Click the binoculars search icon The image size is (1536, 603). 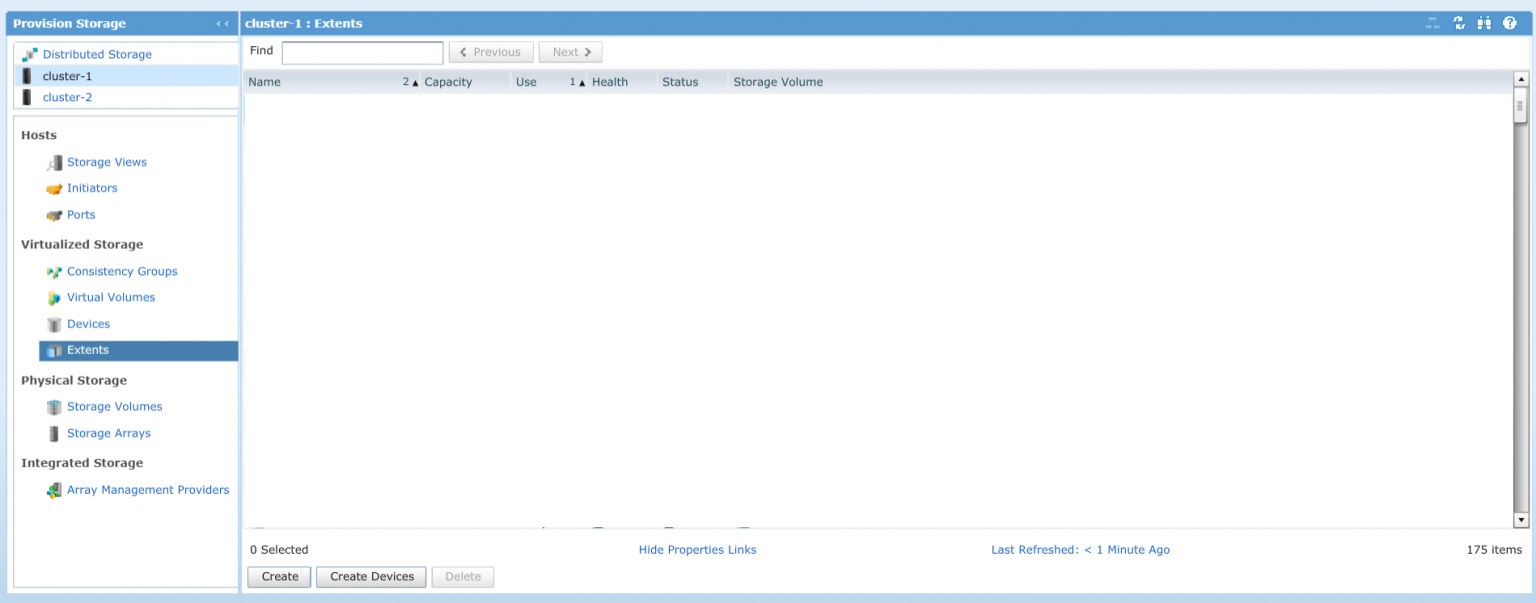1484,23
